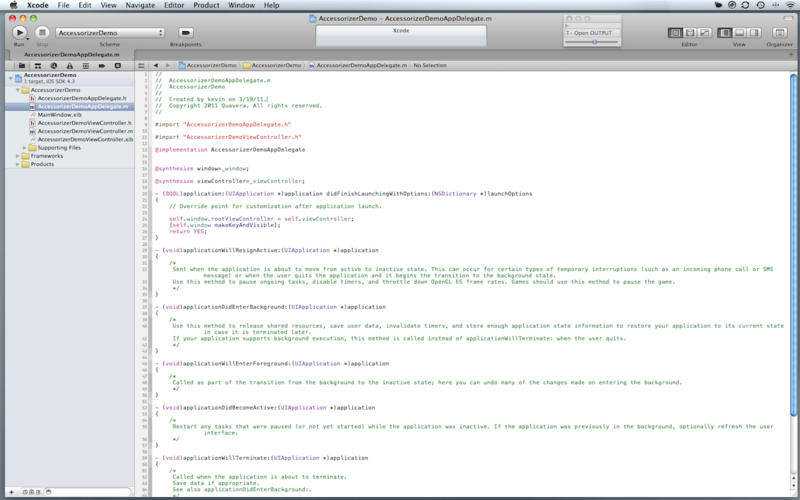The width and height of the screenshot is (800, 500).
Task: Open the Product menu
Action: click(x=206, y=5)
